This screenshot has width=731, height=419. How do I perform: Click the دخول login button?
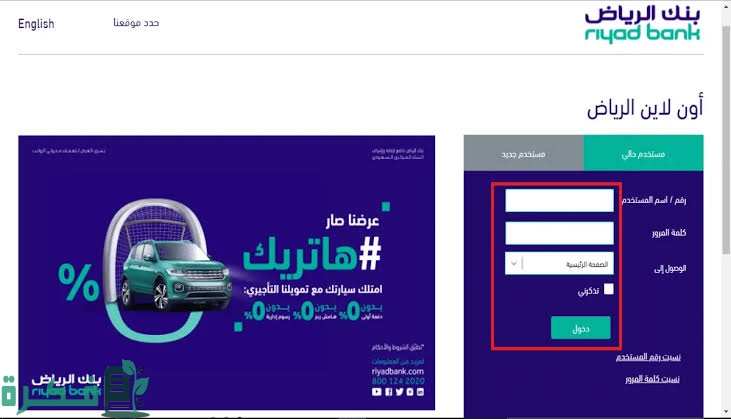(580, 328)
